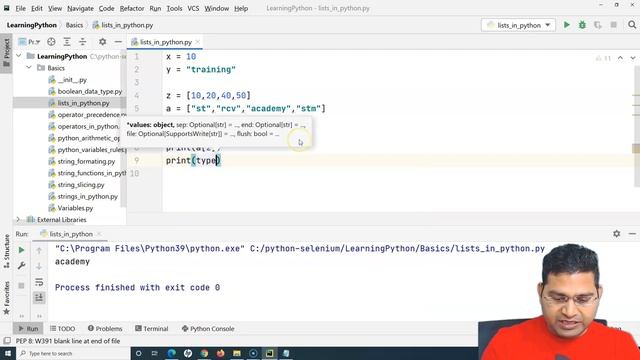This screenshot has height=360, width=640.
Task: Open the Favorites side tab
Action: coord(6,298)
